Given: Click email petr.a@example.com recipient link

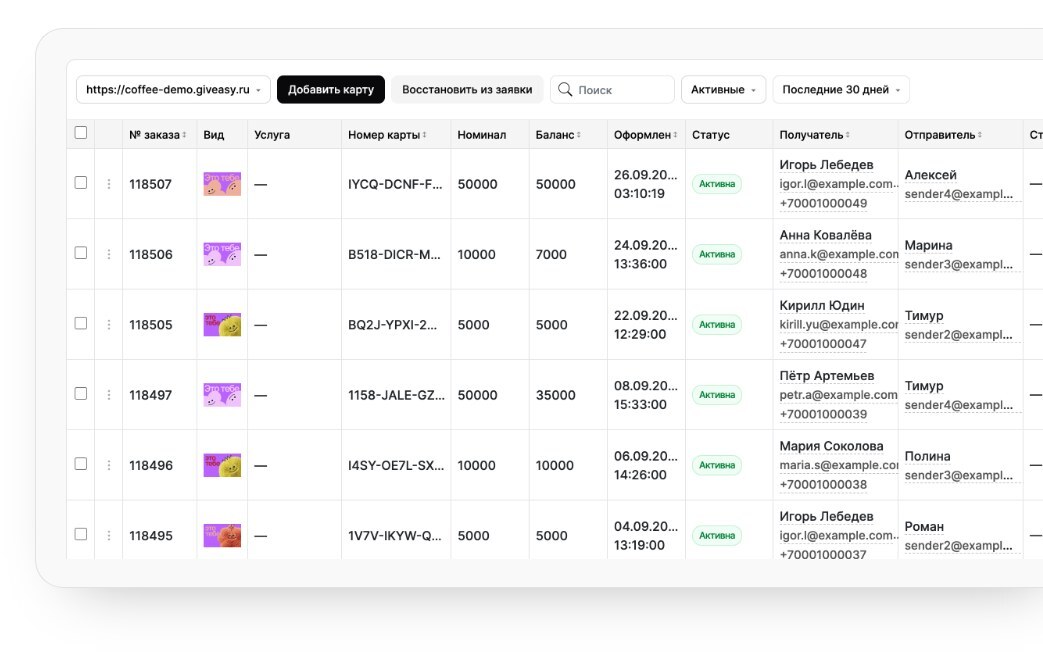Looking at the screenshot, I should (x=838, y=395).
